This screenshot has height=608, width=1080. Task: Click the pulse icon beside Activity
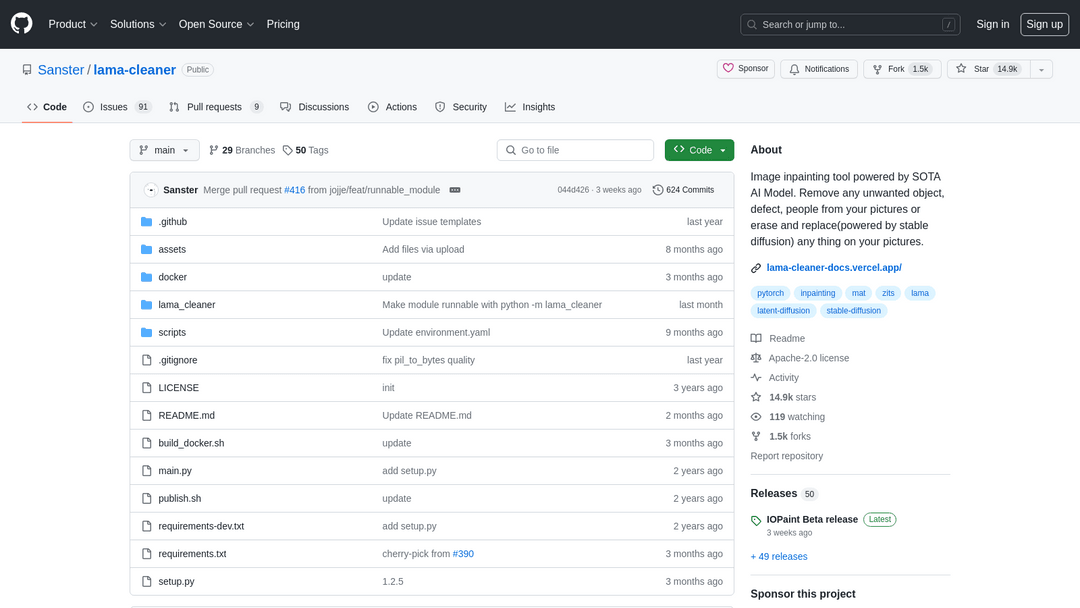(x=756, y=377)
